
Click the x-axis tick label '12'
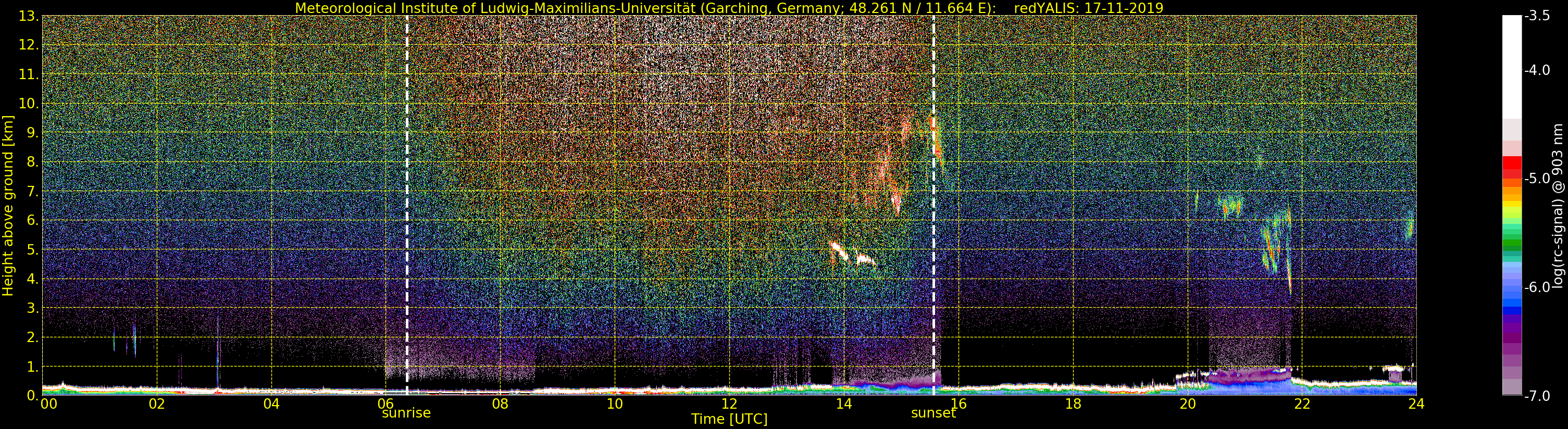click(729, 404)
